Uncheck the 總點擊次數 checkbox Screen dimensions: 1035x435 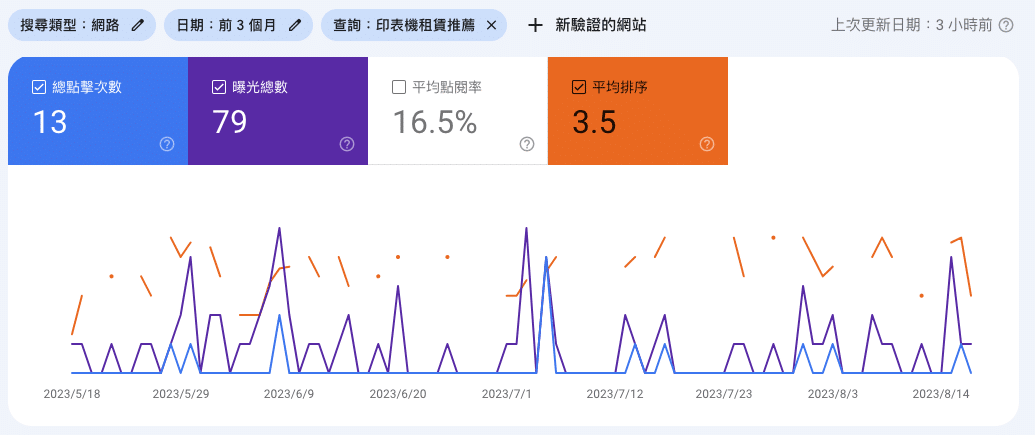point(38,87)
